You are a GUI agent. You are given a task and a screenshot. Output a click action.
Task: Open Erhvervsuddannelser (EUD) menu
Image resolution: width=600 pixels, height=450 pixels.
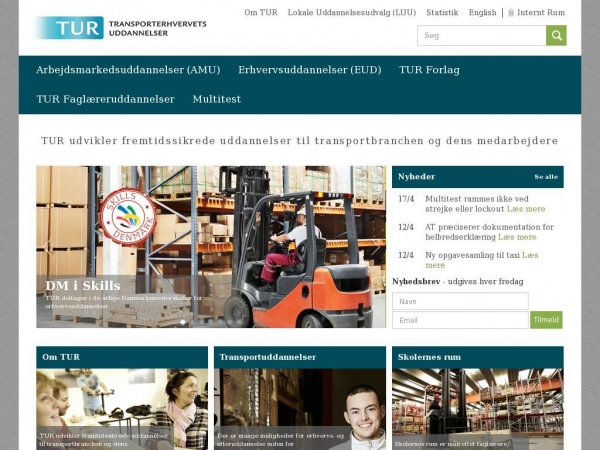point(310,70)
